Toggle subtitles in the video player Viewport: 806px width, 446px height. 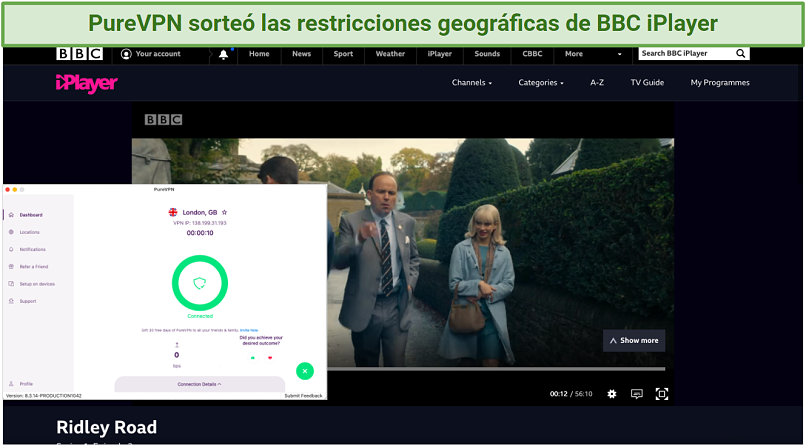click(x=637, y=394)
